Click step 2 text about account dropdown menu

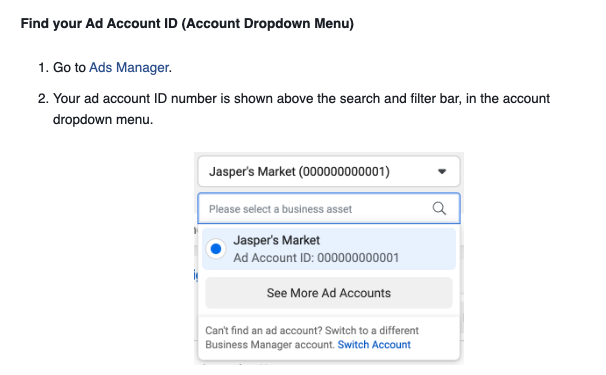point(301,109)
